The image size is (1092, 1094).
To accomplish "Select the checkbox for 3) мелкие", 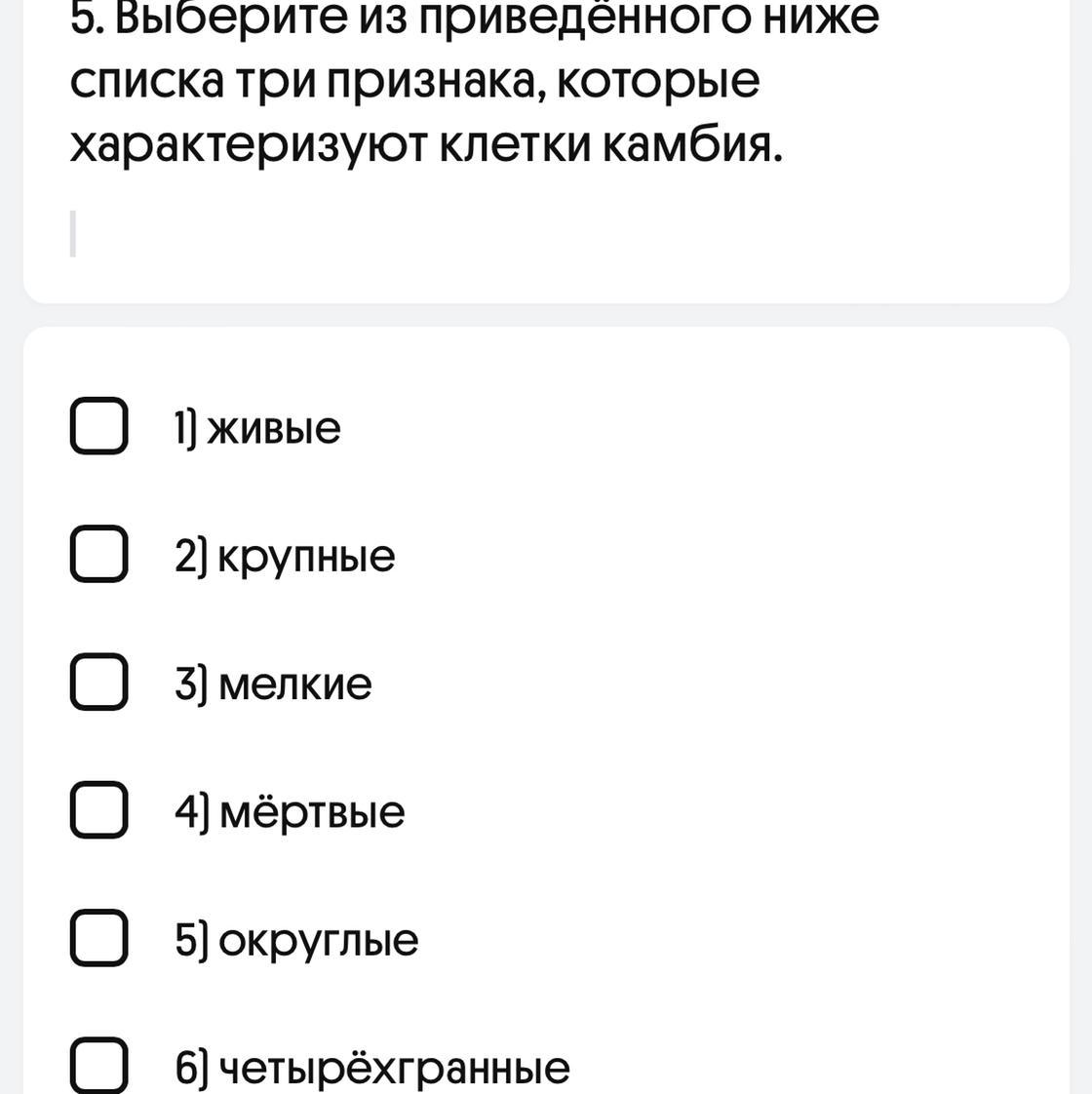I will [99, 682].
